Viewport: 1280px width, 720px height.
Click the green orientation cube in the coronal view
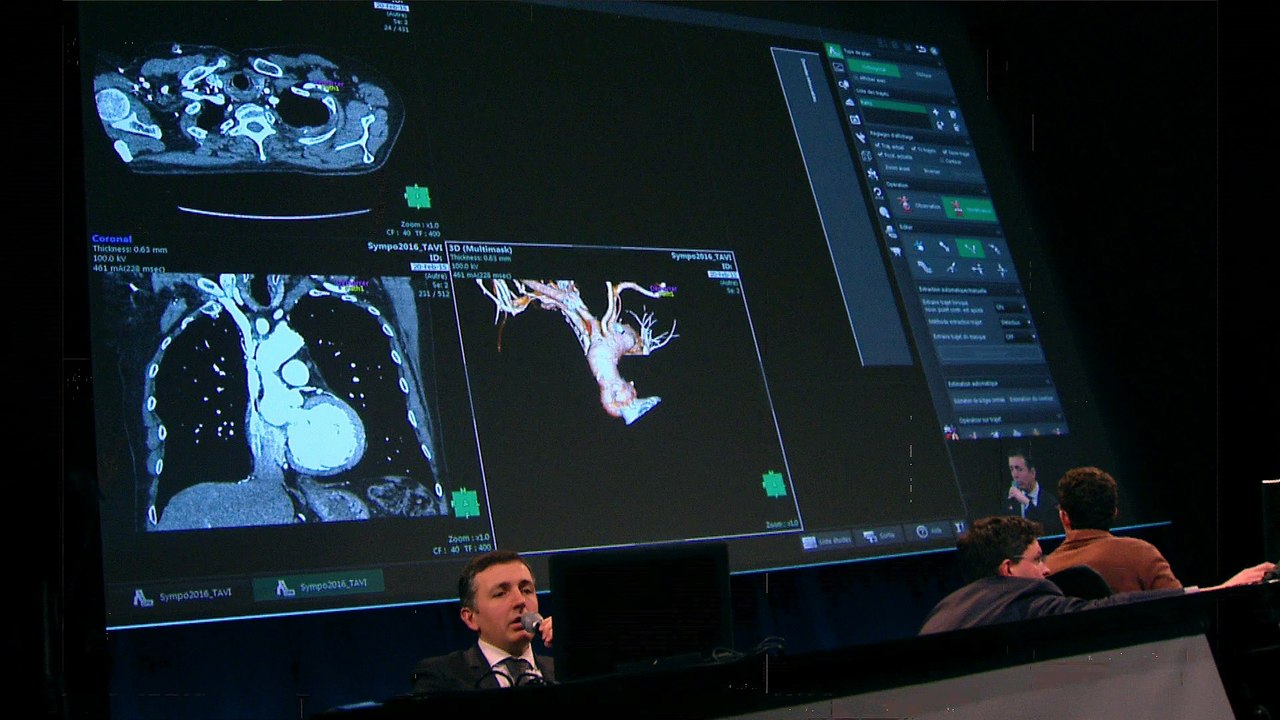[x=465, y=503]
